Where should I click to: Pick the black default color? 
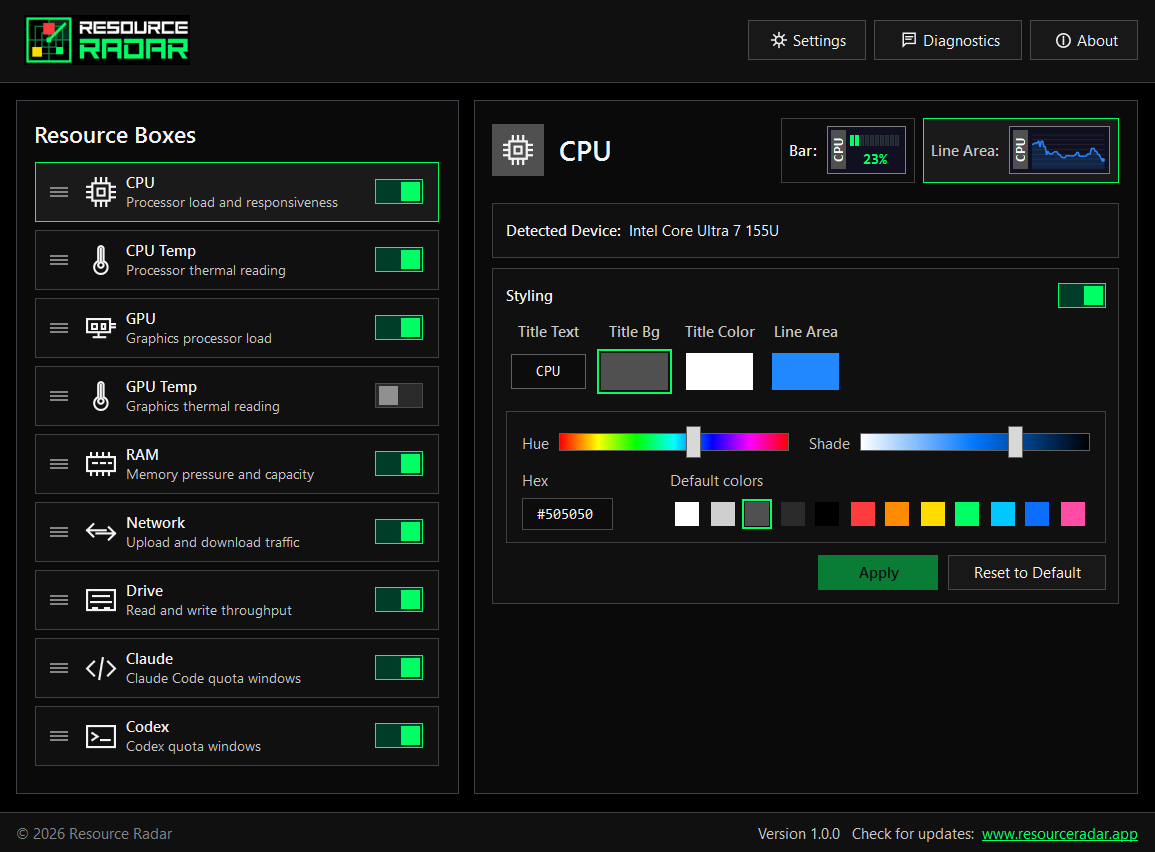[x=827, y=514]
